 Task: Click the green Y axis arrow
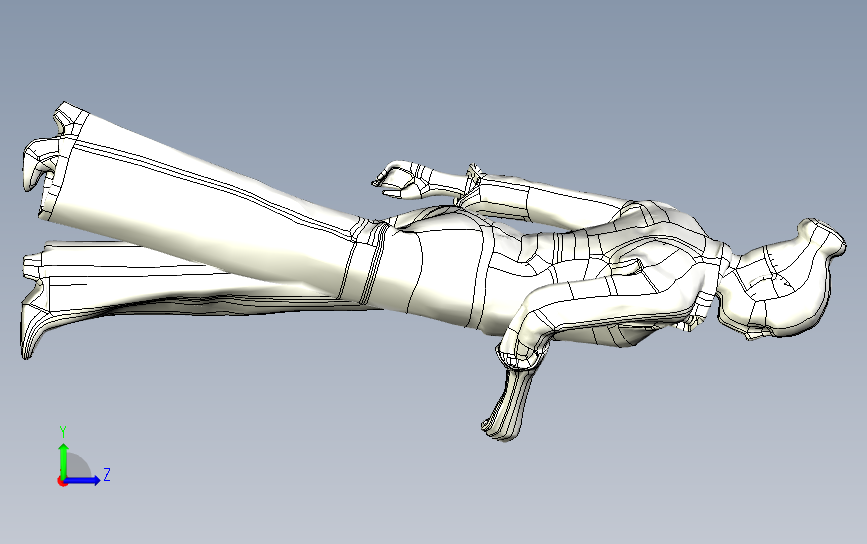(64, 461)
